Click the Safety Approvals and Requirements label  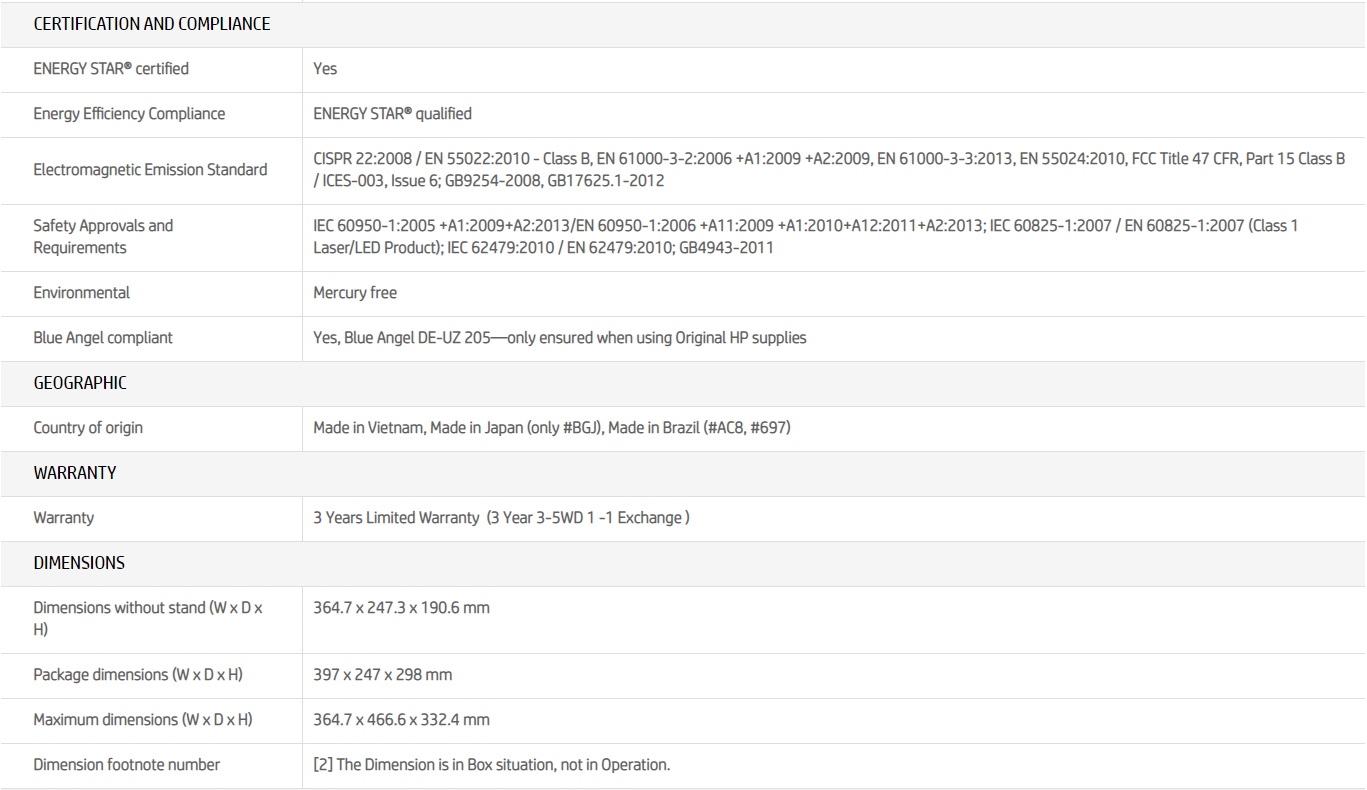103,237
